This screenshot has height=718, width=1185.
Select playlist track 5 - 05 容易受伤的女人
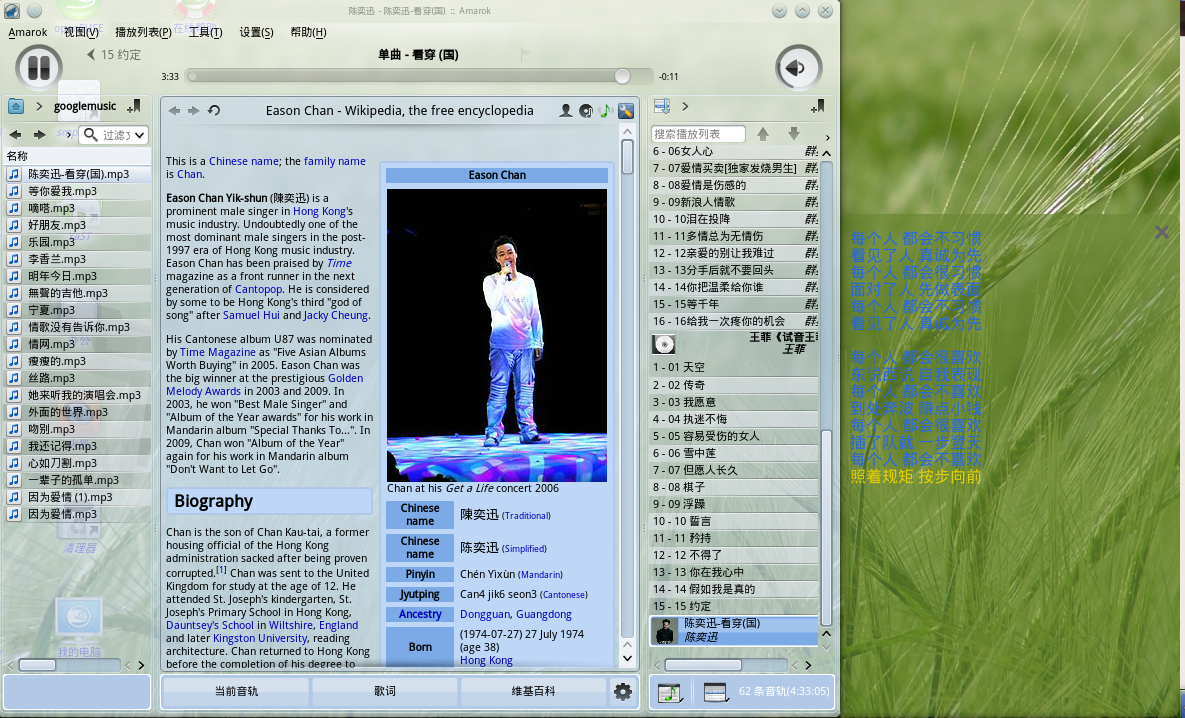(x=734, y=436)
